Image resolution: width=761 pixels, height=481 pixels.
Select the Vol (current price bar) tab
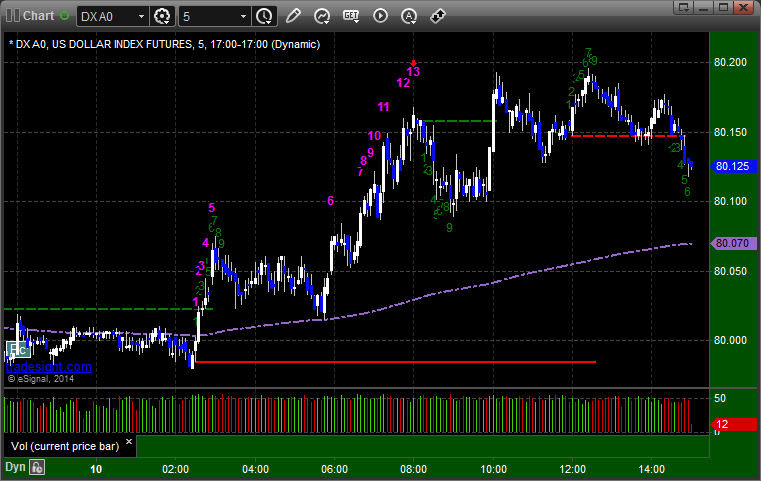tap(70, 446)
